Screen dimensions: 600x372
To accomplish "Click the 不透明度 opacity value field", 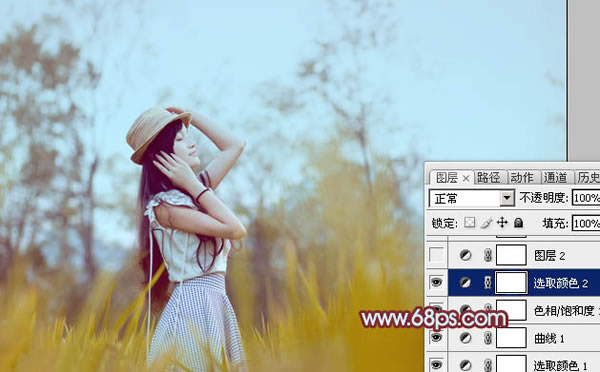I will (x=586, y=198).
